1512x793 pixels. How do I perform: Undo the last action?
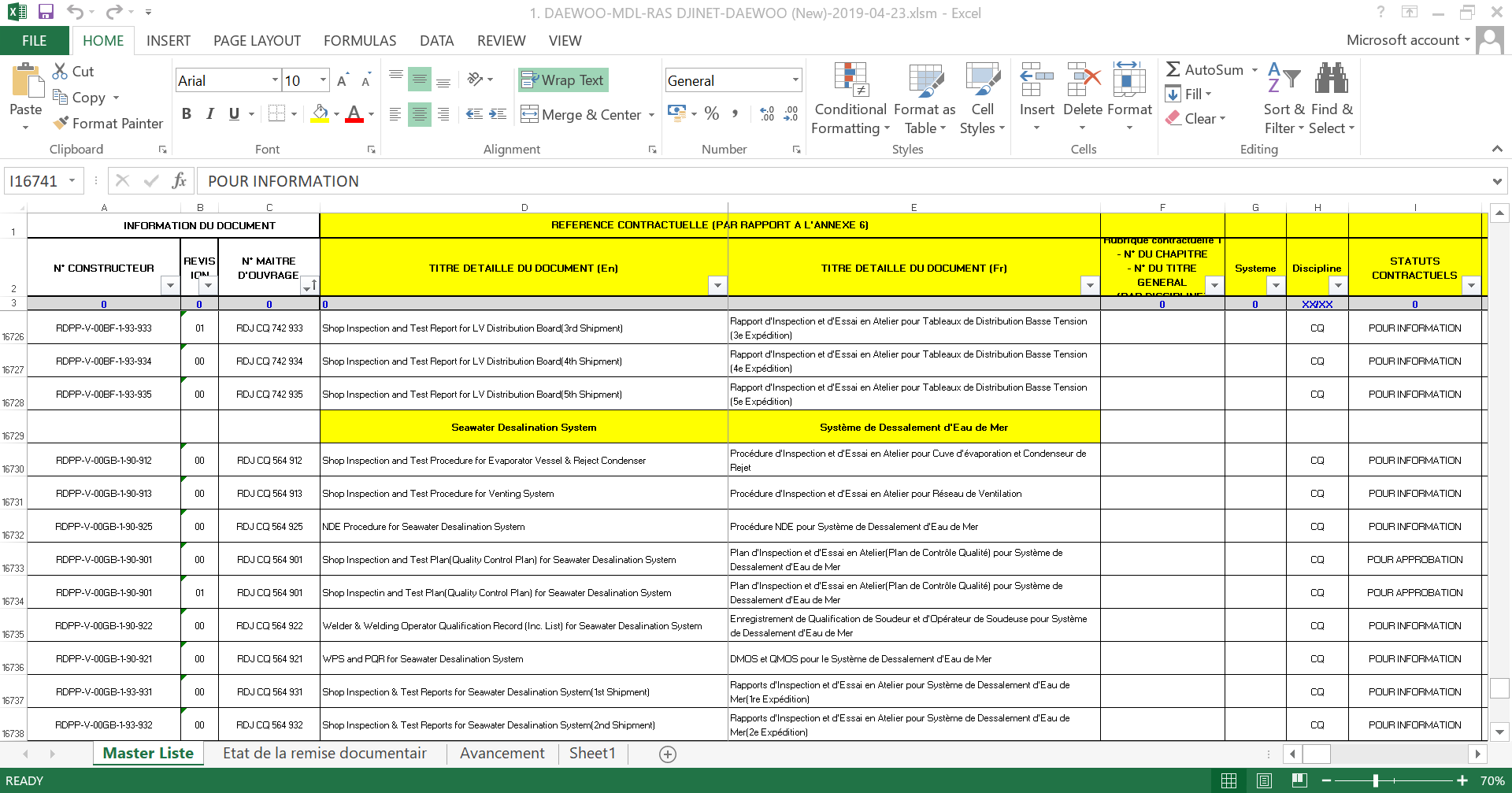75,12
